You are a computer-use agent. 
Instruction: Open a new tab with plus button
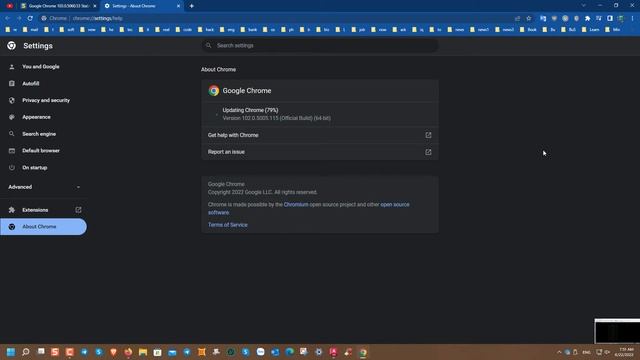(191, 6)
